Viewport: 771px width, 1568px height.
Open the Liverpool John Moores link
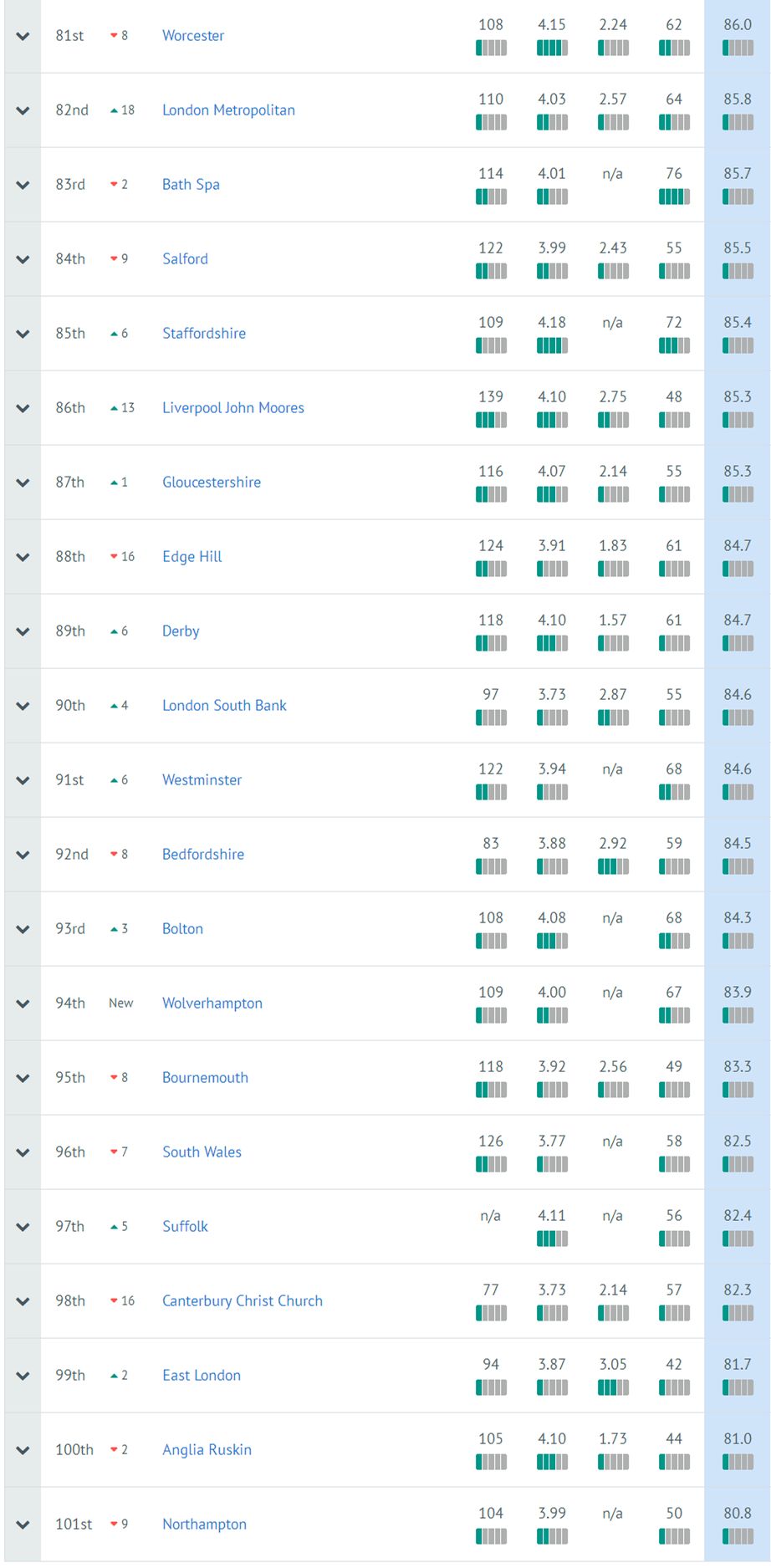[x=233, y=408]
